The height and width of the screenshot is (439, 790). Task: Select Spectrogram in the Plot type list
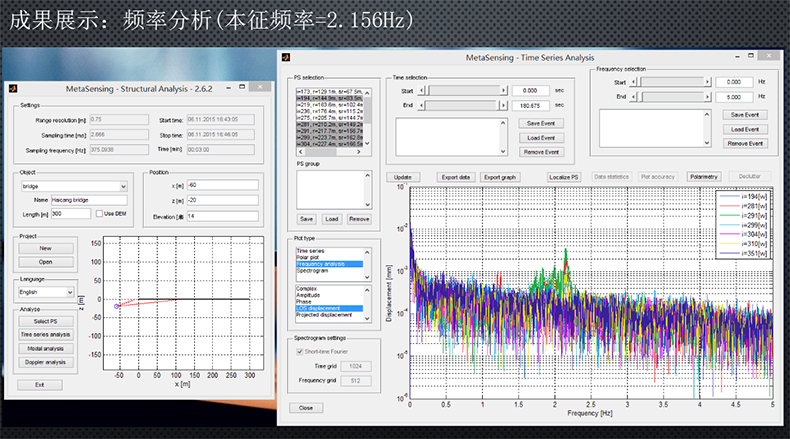(314, 271)
